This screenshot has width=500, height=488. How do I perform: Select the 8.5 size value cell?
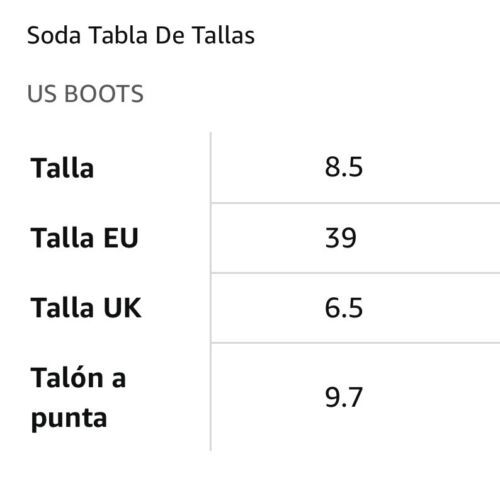344,167
